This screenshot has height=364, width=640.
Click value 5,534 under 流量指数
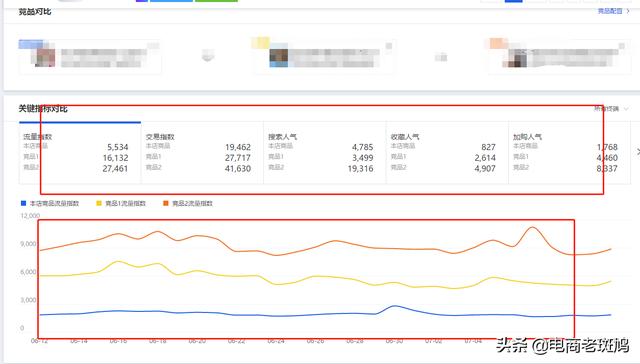(x=118, y=147)
